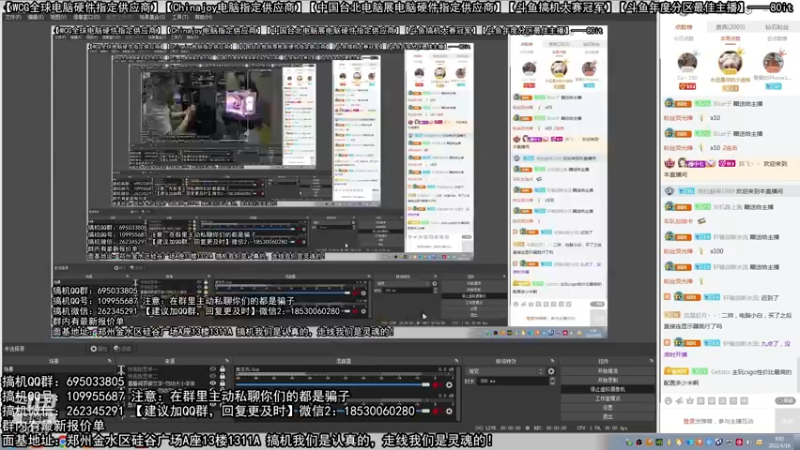
Task: Click the megaphone icon in chat toolbar
Action: [679, 401]
